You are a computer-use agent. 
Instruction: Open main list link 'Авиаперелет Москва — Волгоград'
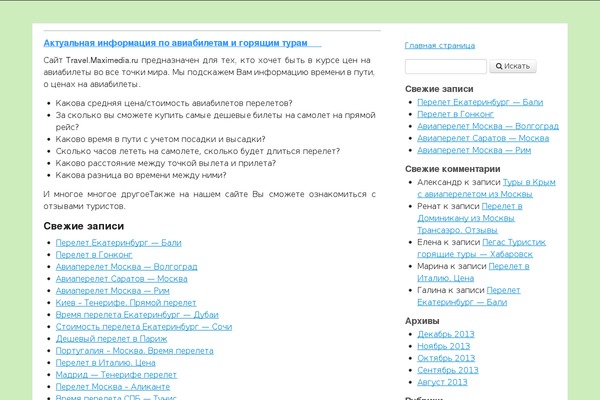coord(126,267)
